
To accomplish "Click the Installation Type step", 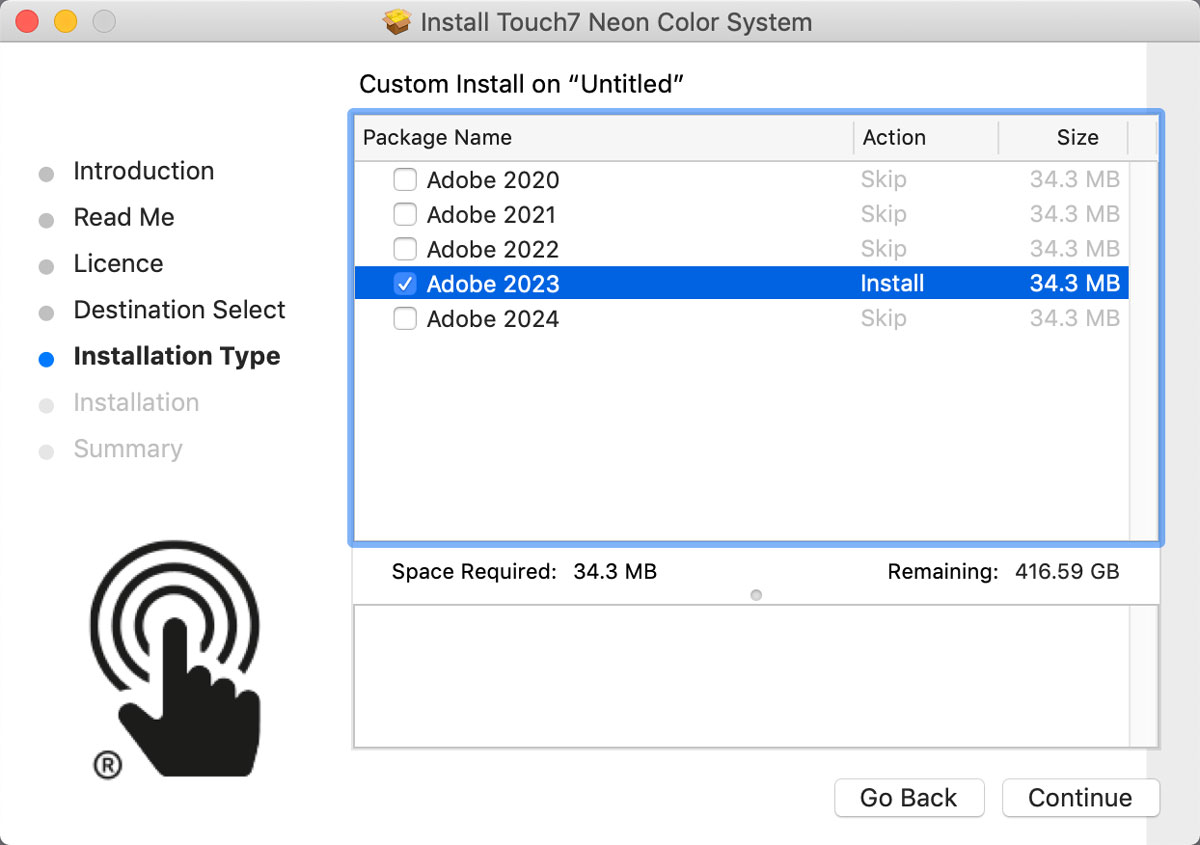I will point(177,357).
